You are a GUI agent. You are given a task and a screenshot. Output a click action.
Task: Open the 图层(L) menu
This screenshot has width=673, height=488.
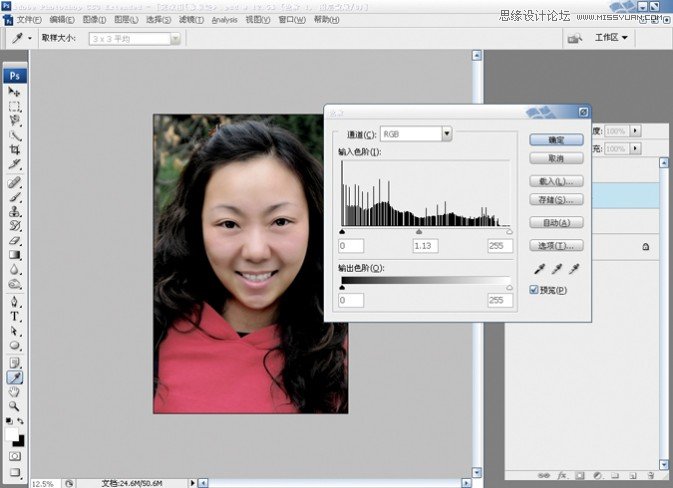[126, 20]
